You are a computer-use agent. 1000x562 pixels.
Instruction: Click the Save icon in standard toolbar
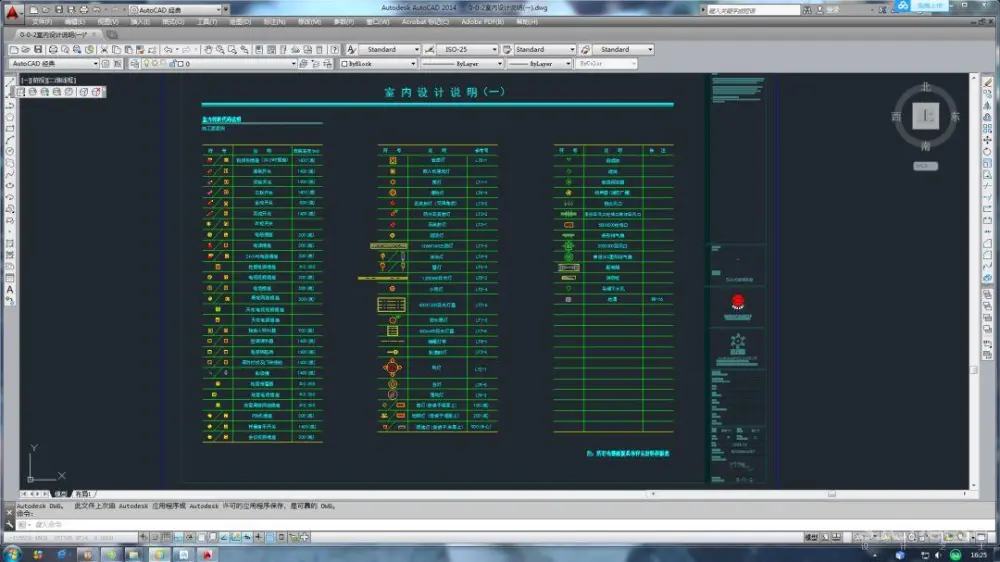click(x=38, y=49)
